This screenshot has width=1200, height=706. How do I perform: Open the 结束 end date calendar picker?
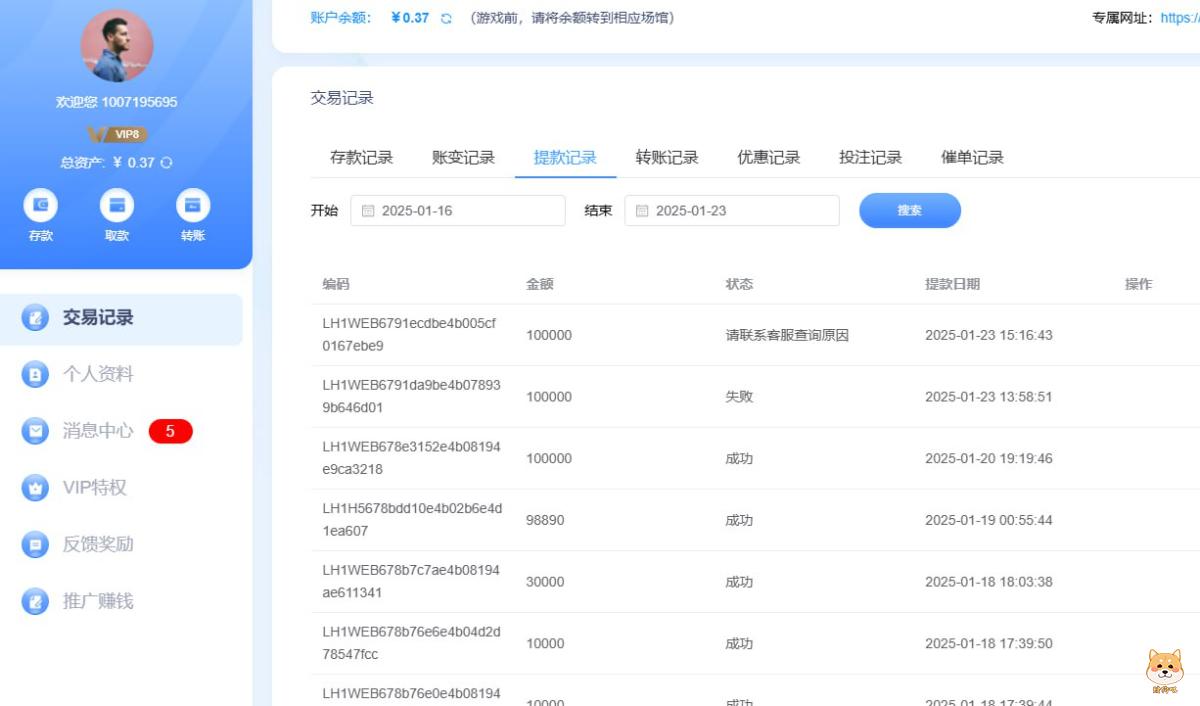pos(643,211)
